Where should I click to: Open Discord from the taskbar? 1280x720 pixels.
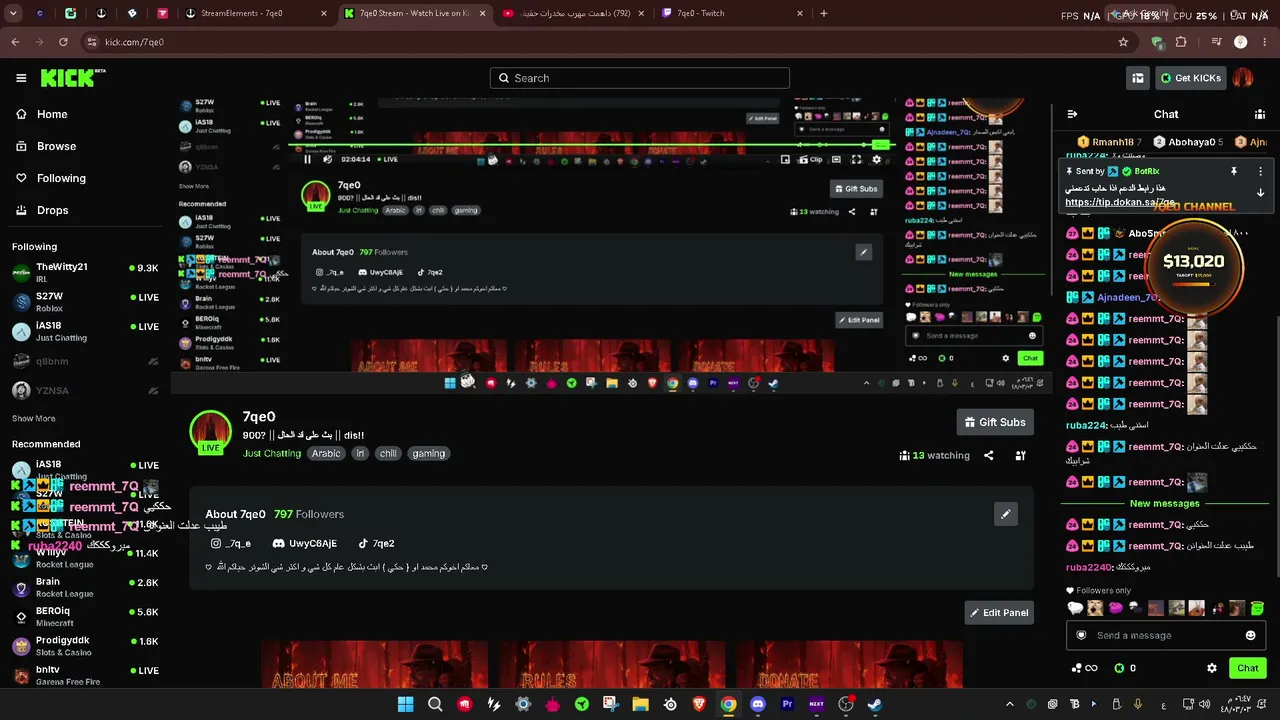coord(758,704)
